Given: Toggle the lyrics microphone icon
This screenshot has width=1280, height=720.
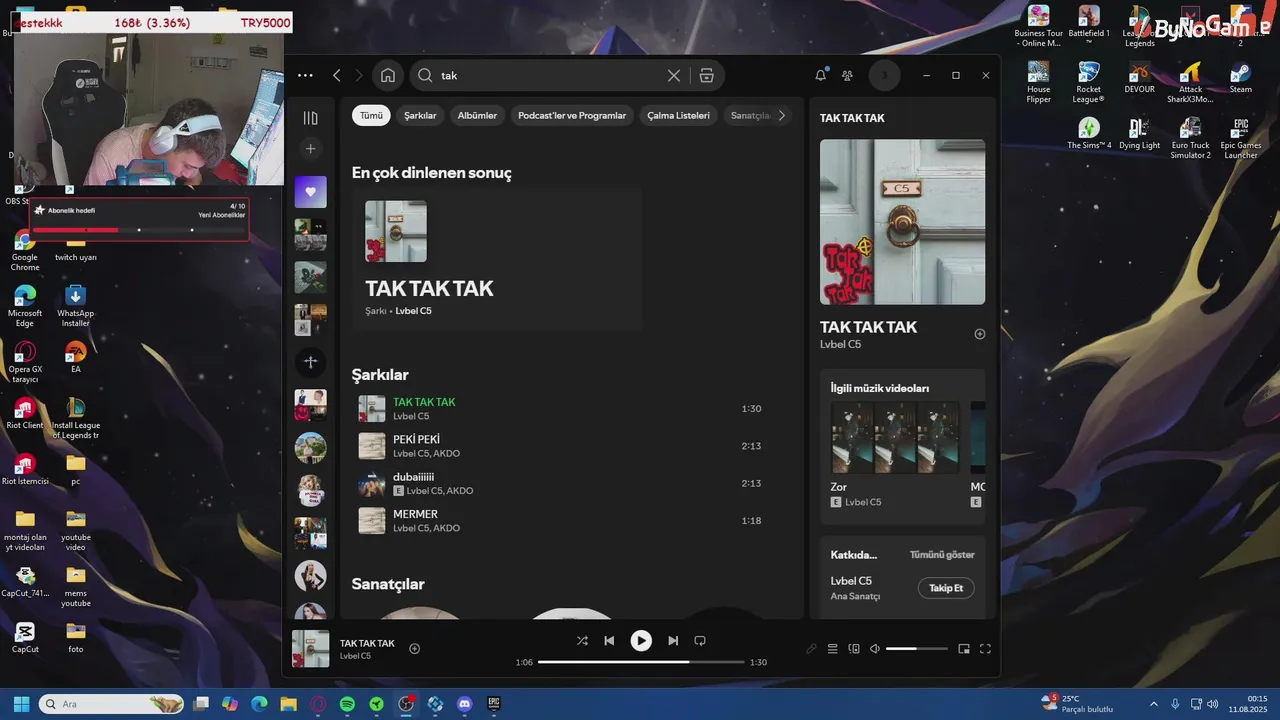Looking at the screenshot, I should 811,649.
